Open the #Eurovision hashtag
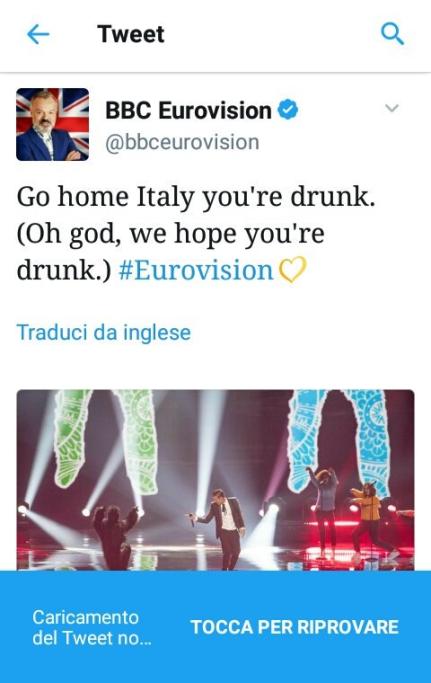431x683 pixels. [196, 270]
